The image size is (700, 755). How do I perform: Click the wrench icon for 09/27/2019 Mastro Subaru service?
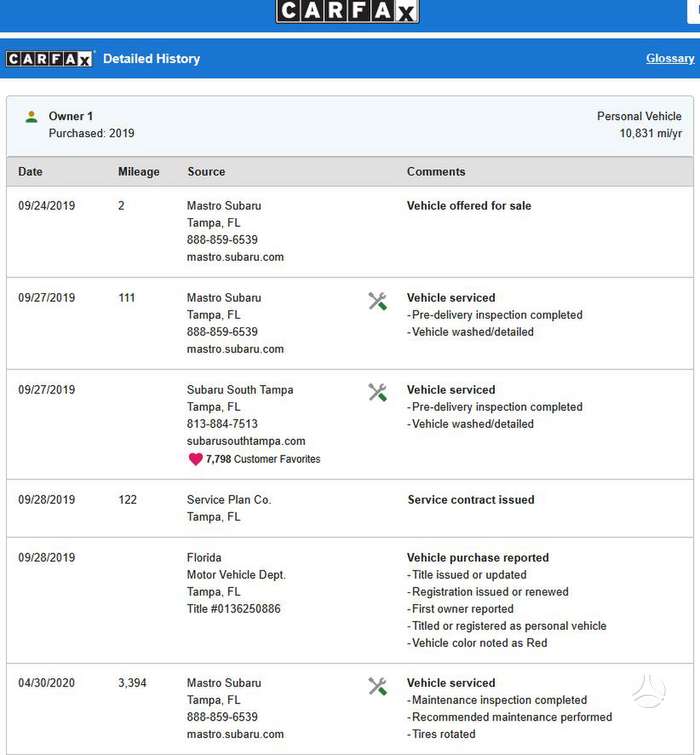tap(377, 301)
